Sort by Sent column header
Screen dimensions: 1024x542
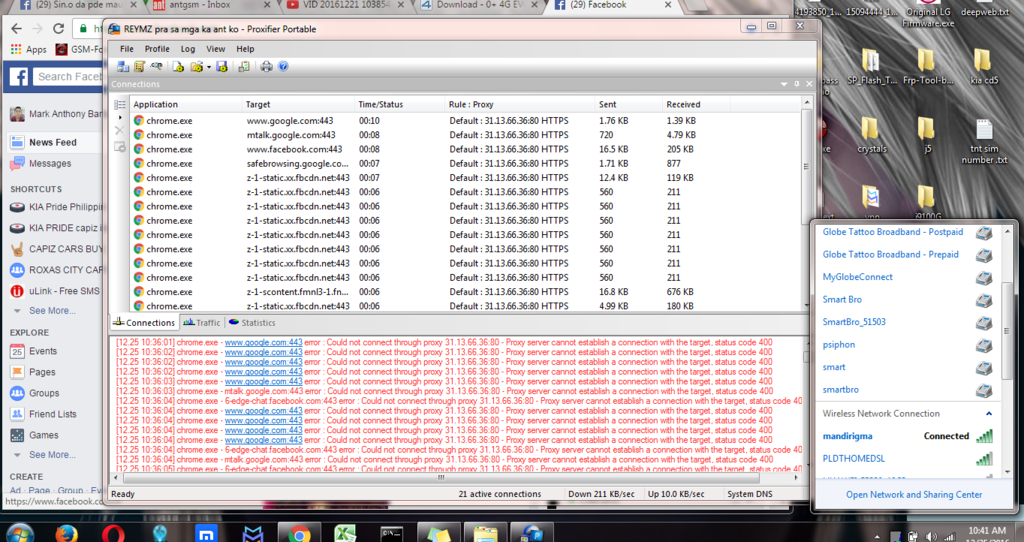(628, 104)
